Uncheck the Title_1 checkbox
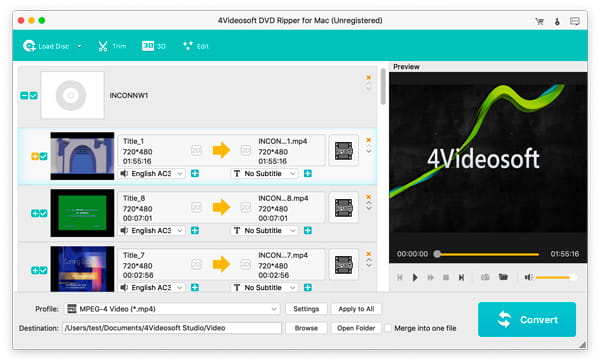Image resolution: width=600 pixels, height=364 pixels. coord(44,156)
